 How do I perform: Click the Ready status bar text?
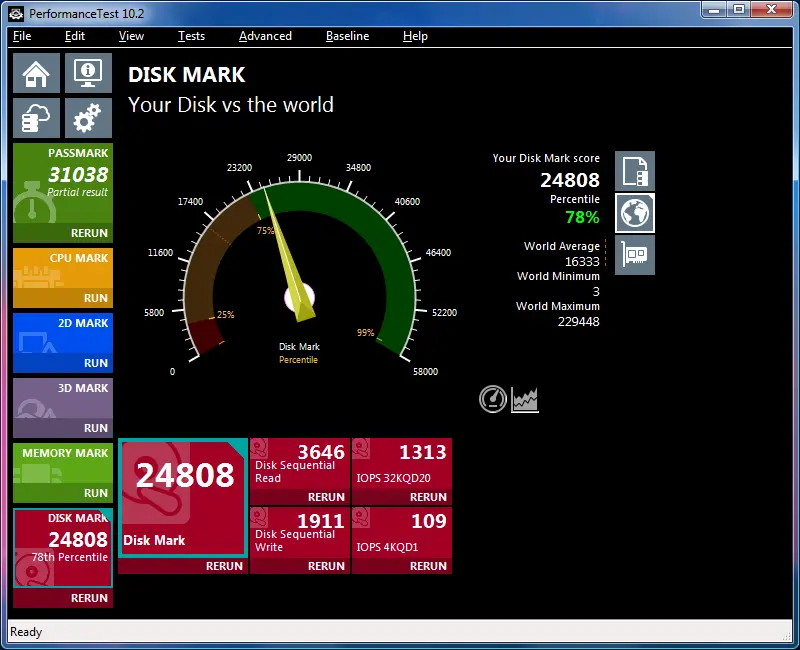(x=26, y=632)
